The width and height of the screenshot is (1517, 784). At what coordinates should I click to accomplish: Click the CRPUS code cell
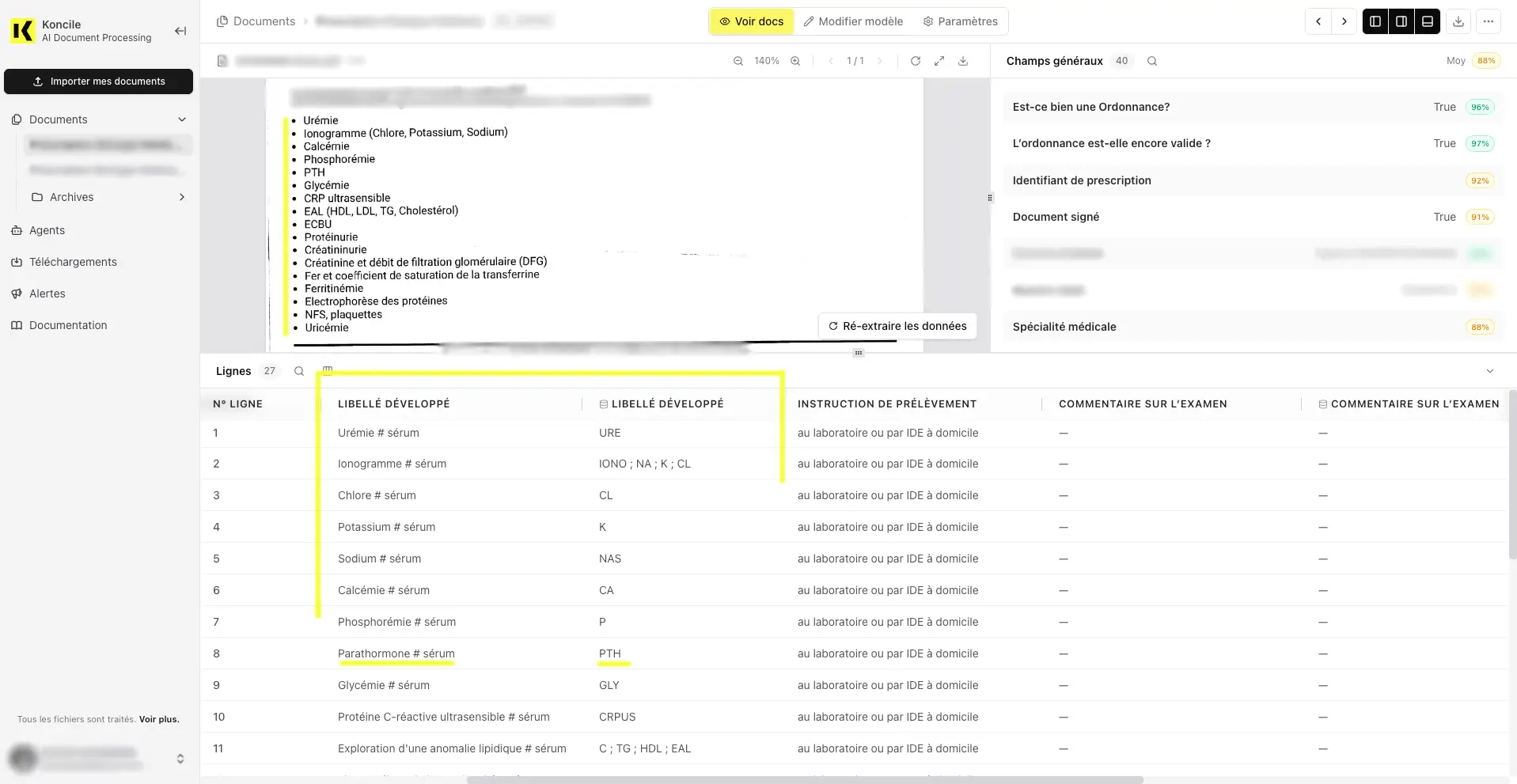pyautogui.click(x=617, y=717)
